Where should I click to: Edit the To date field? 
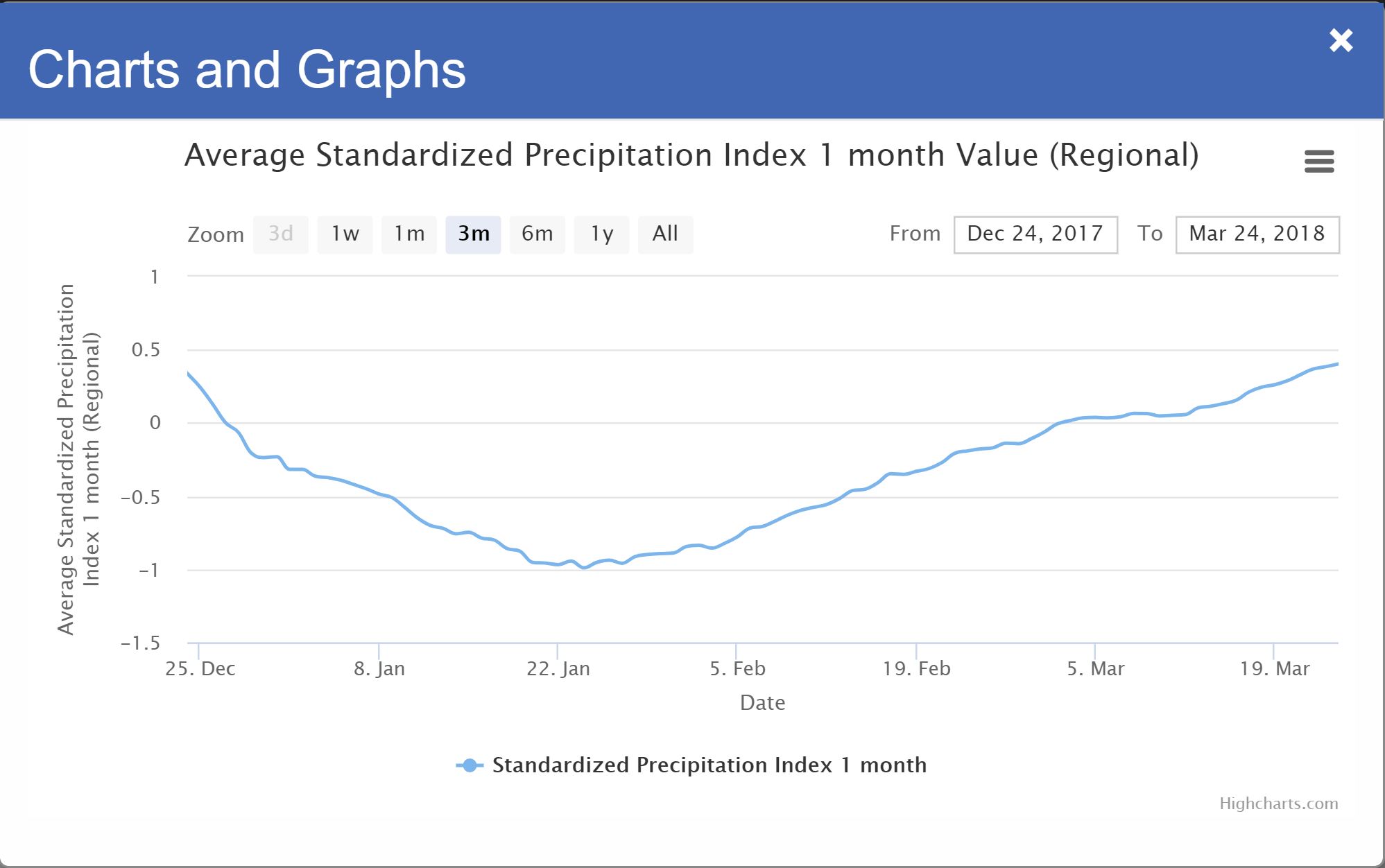[1257, 234]
